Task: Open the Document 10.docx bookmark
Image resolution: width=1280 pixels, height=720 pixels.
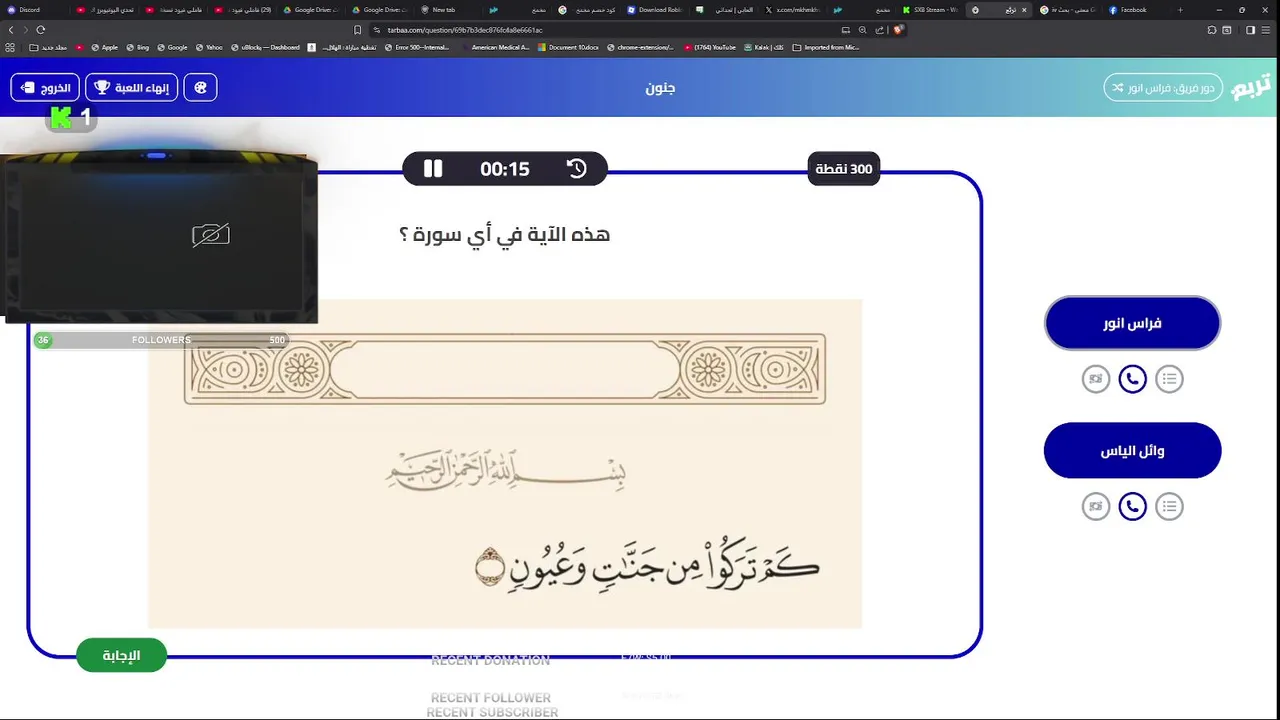Action: coord(567,47)
